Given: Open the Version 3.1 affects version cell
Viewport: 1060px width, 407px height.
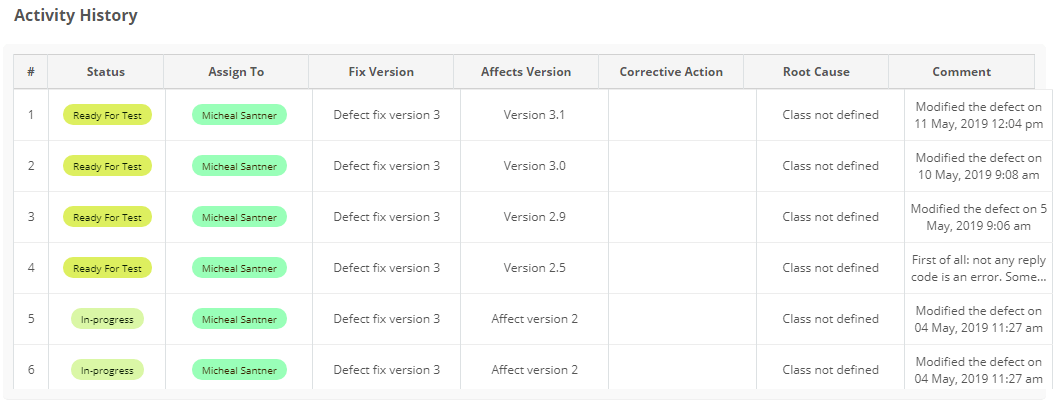Looking at the screenshot, I should [x=534, y=115].
